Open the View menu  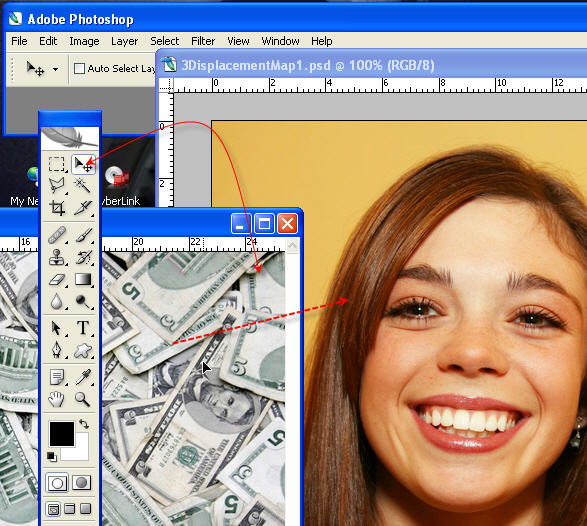coord(238,41)
